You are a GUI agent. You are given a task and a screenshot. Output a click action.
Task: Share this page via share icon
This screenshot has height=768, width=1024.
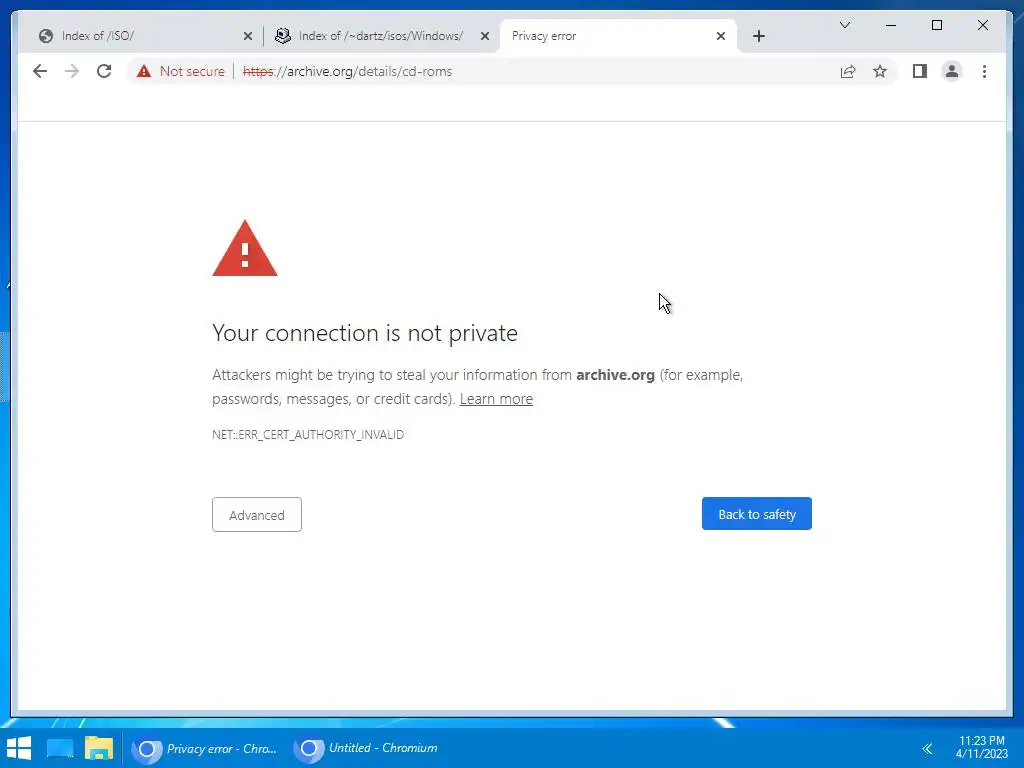pos(848,71)
